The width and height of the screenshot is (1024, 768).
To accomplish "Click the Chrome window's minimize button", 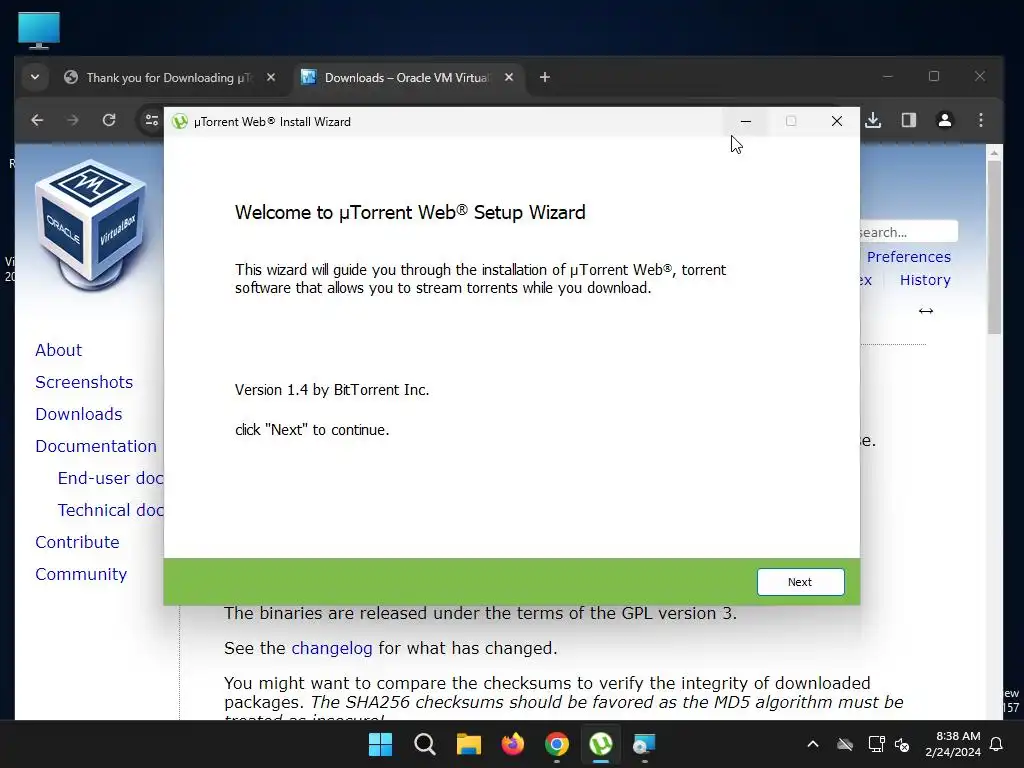I will pyautogui.click(x=888, y=76).
